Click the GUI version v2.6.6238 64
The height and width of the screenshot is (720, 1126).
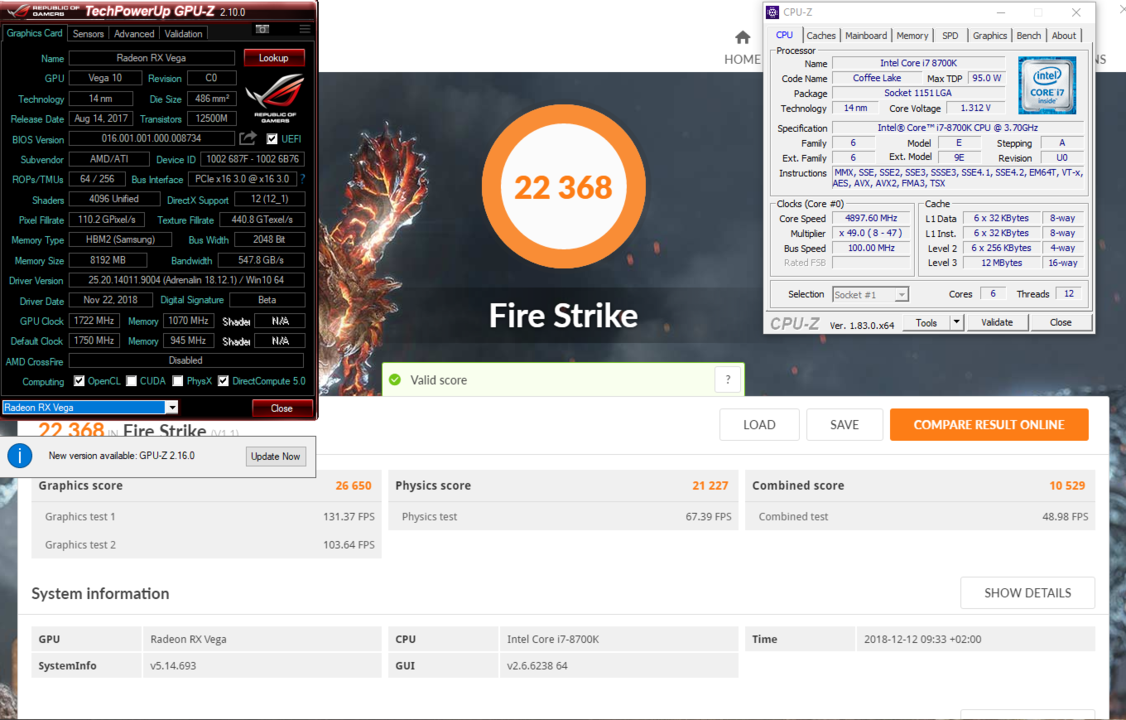pos(537,665)
